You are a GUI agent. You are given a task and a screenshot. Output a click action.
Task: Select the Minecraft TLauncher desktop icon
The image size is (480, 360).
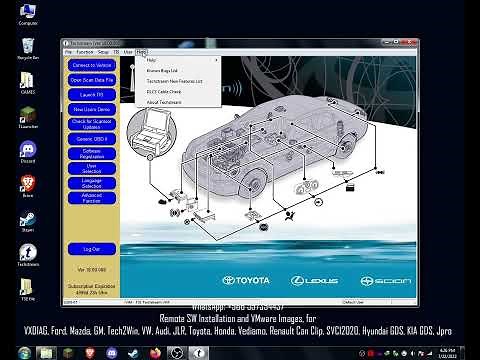tap(28, 117)
